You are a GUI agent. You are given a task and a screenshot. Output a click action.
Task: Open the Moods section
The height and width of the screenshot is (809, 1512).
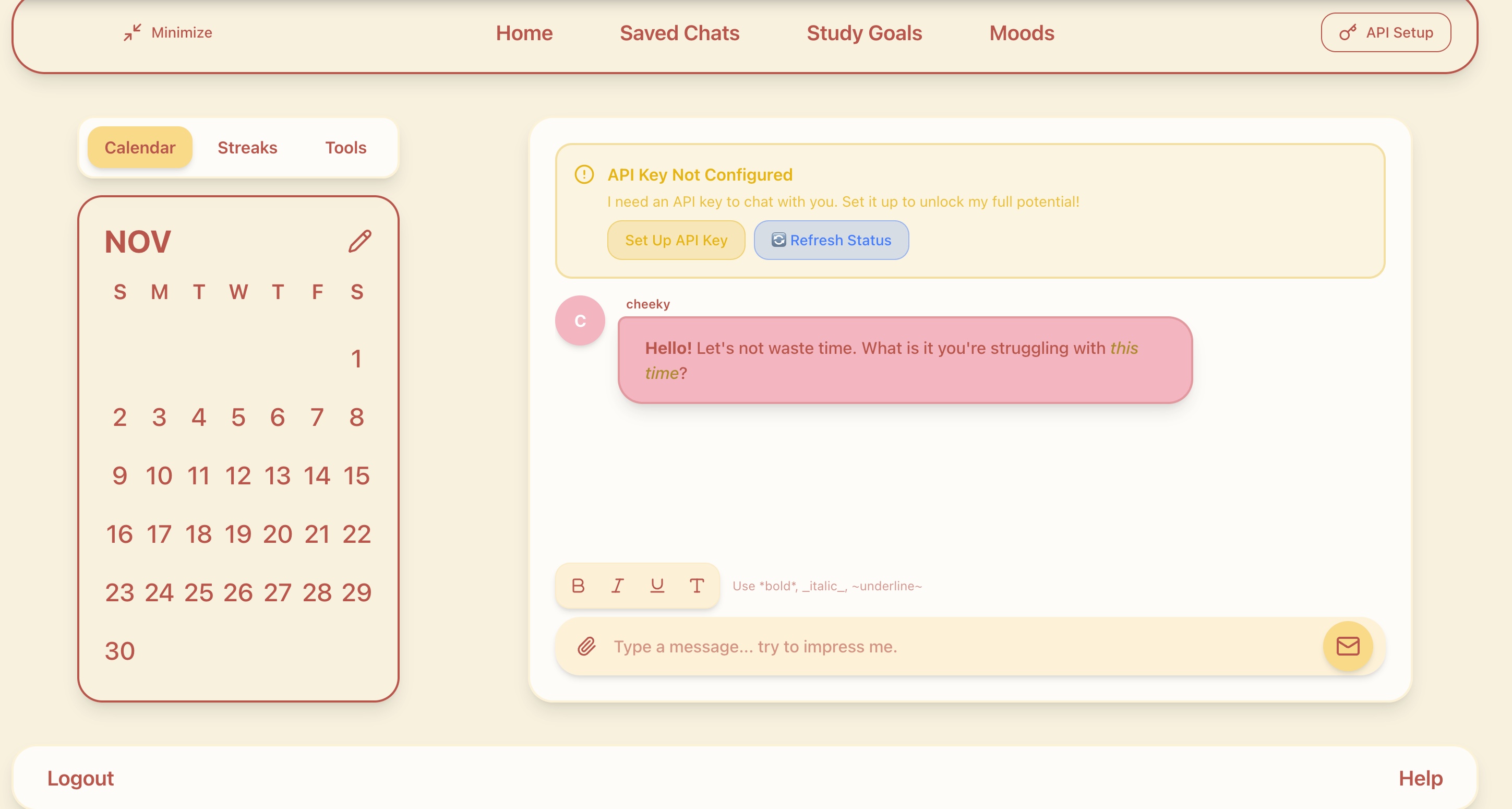(1022, 33)
